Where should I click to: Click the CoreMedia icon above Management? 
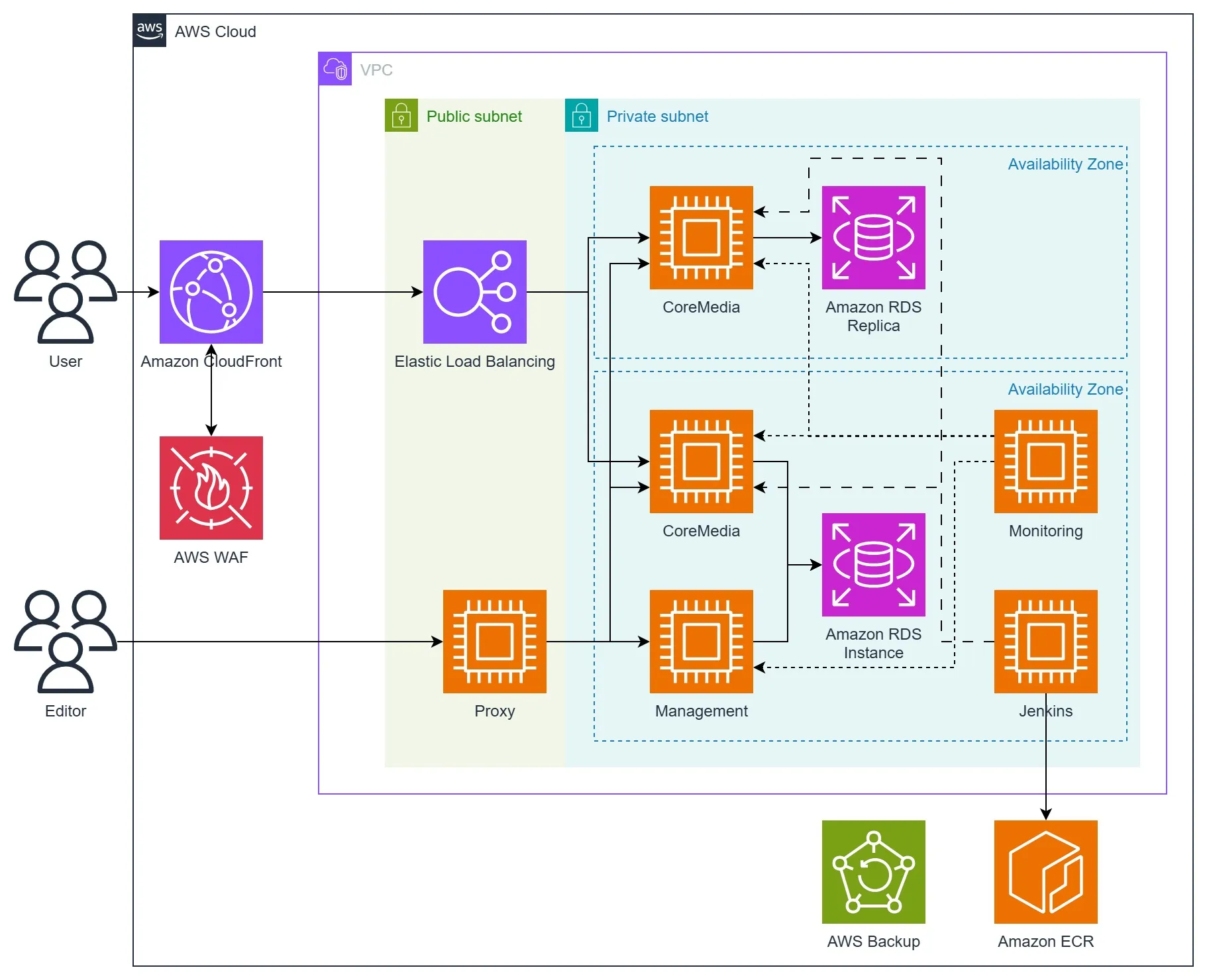pos(702,462)
